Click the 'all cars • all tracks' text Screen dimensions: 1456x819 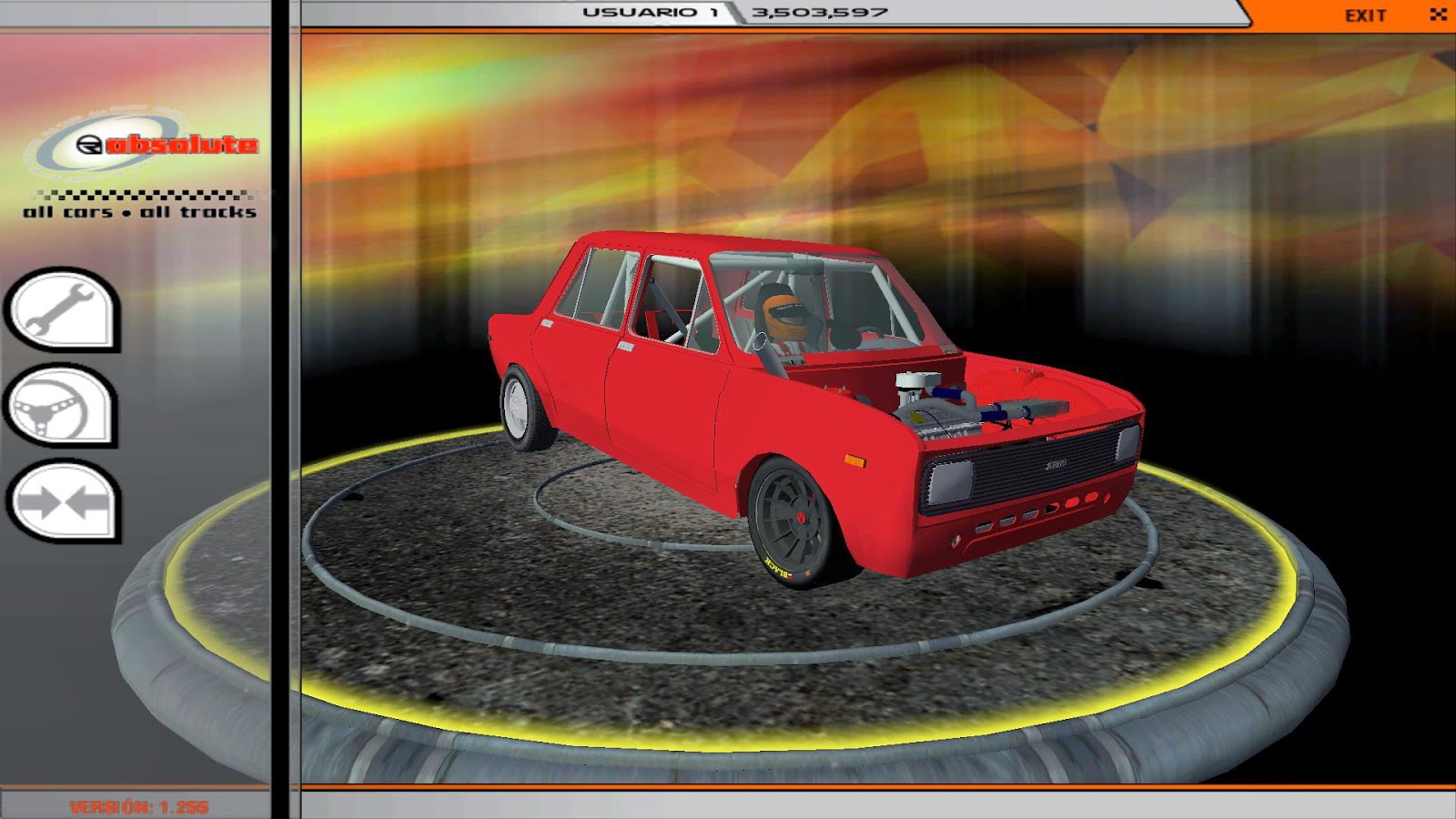pos(136,214)
